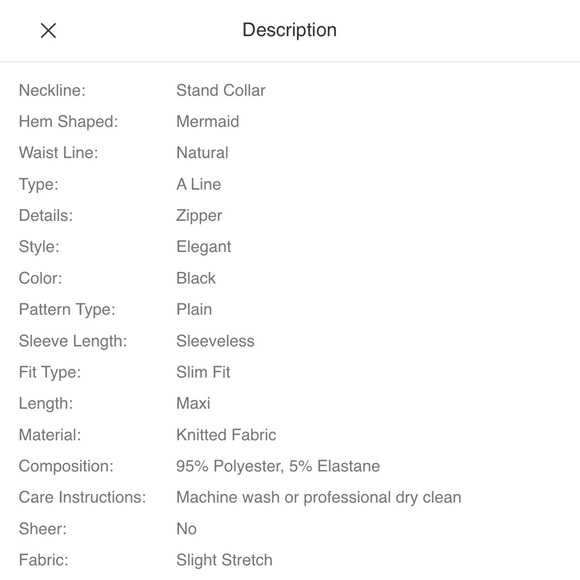This screenshot has height=580, width=580.
Task: Click the Maxi length value
Action: tap(193, 404)
